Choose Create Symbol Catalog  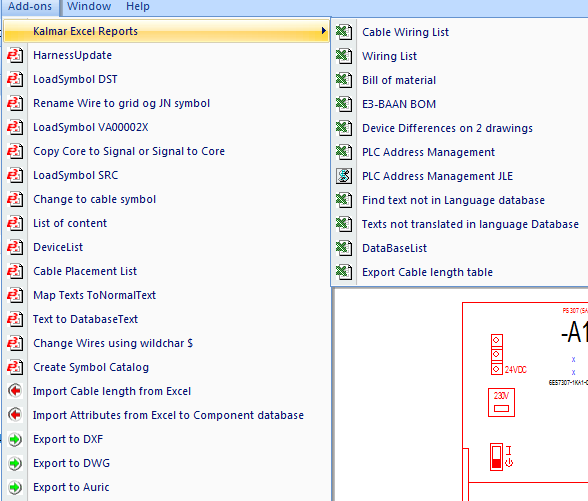tap(166, 368)
